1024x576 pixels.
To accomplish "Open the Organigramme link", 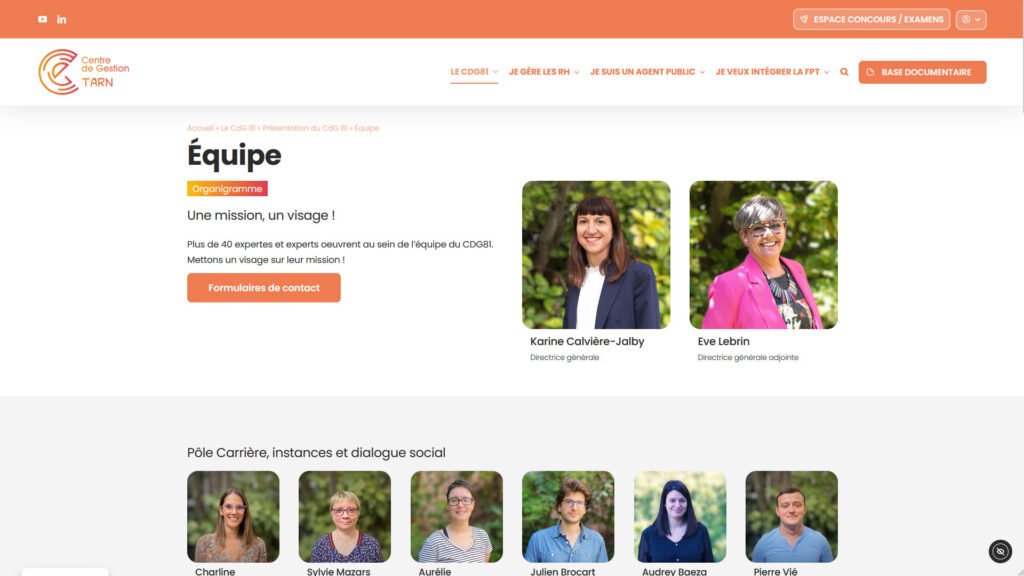I will click(x=227, y=189).
